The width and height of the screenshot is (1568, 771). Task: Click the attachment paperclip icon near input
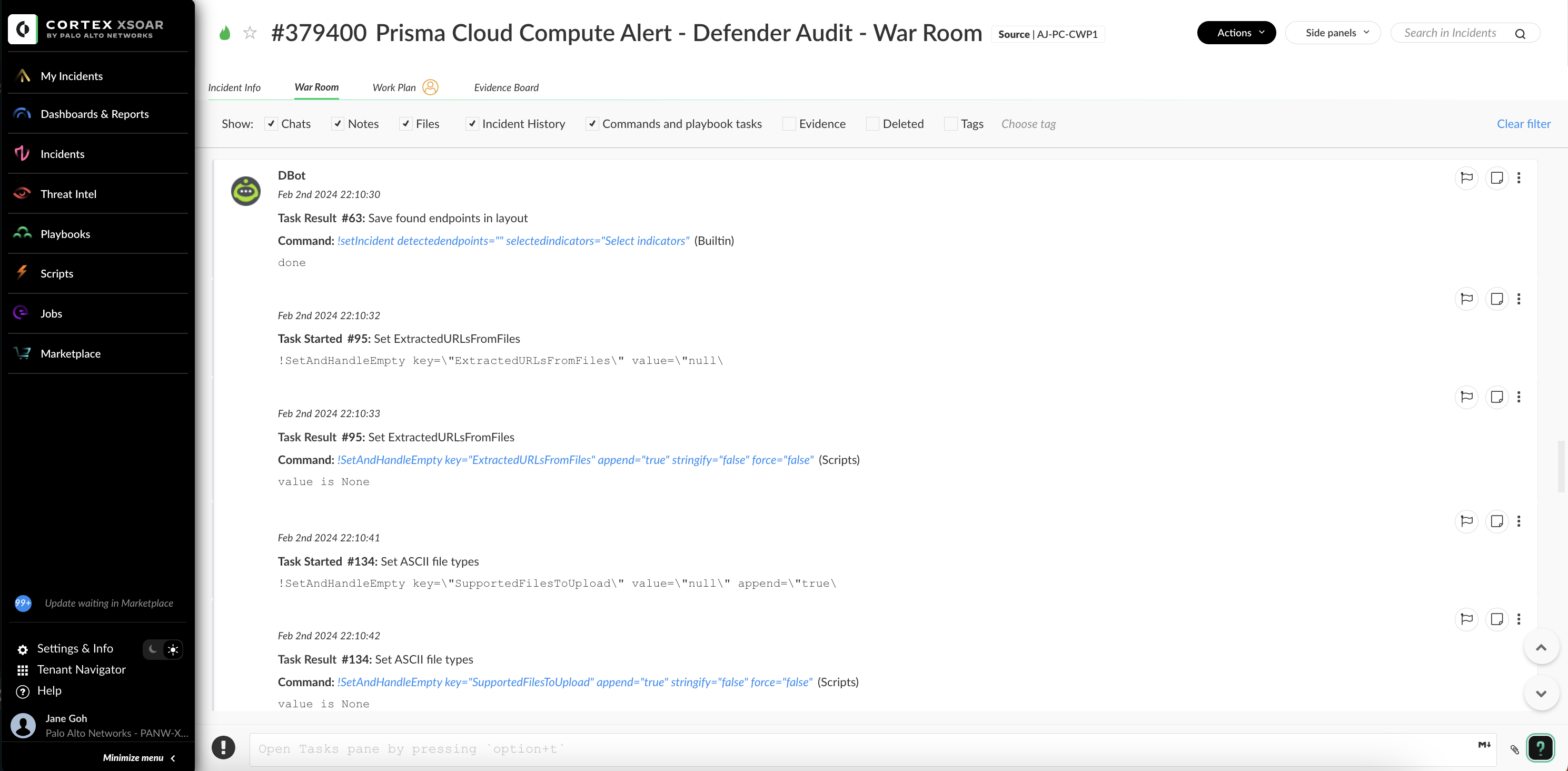click(x=1514, y=749)
